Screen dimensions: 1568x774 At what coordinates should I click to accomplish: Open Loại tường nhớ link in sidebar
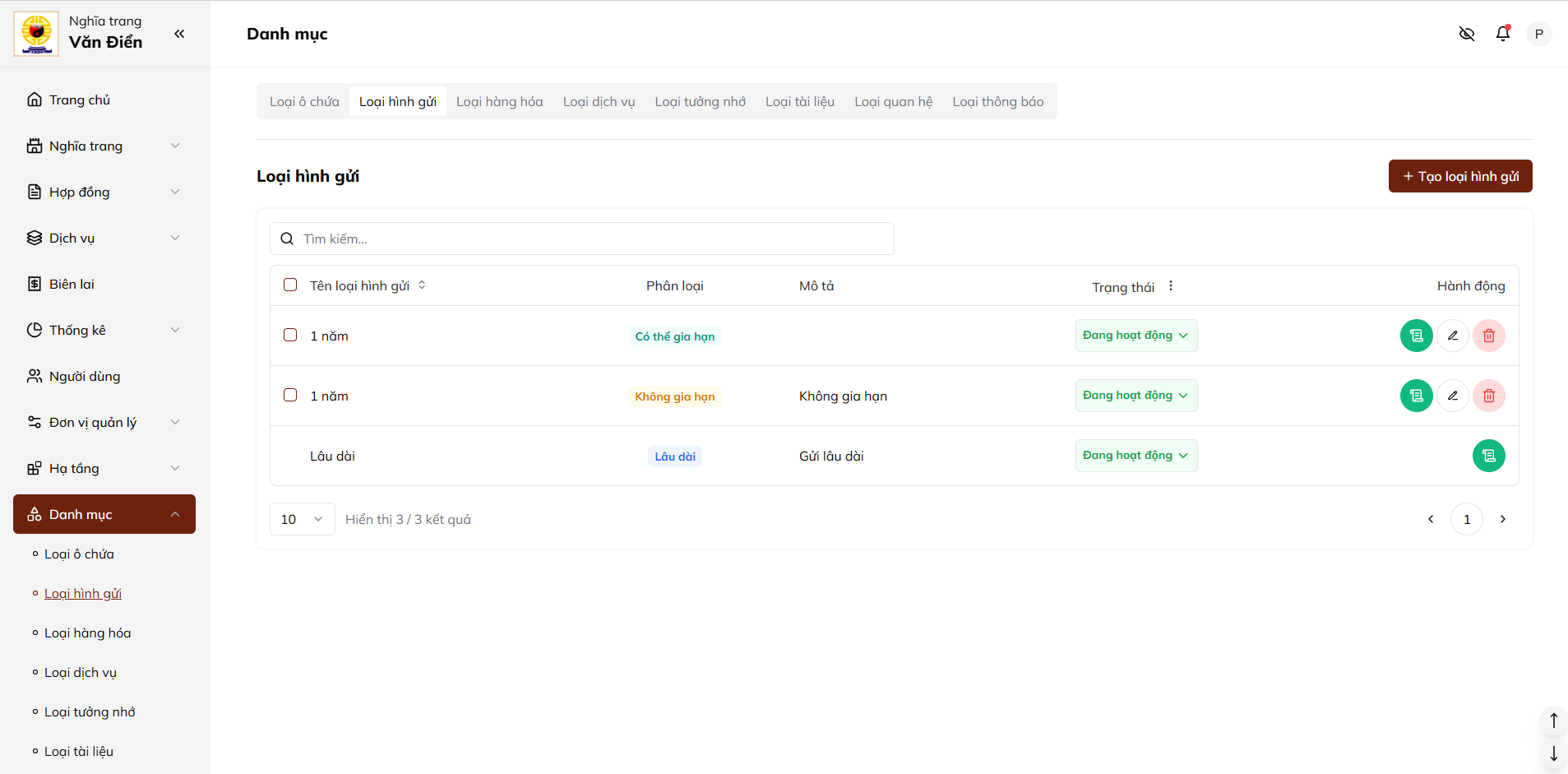pos(90,712)
